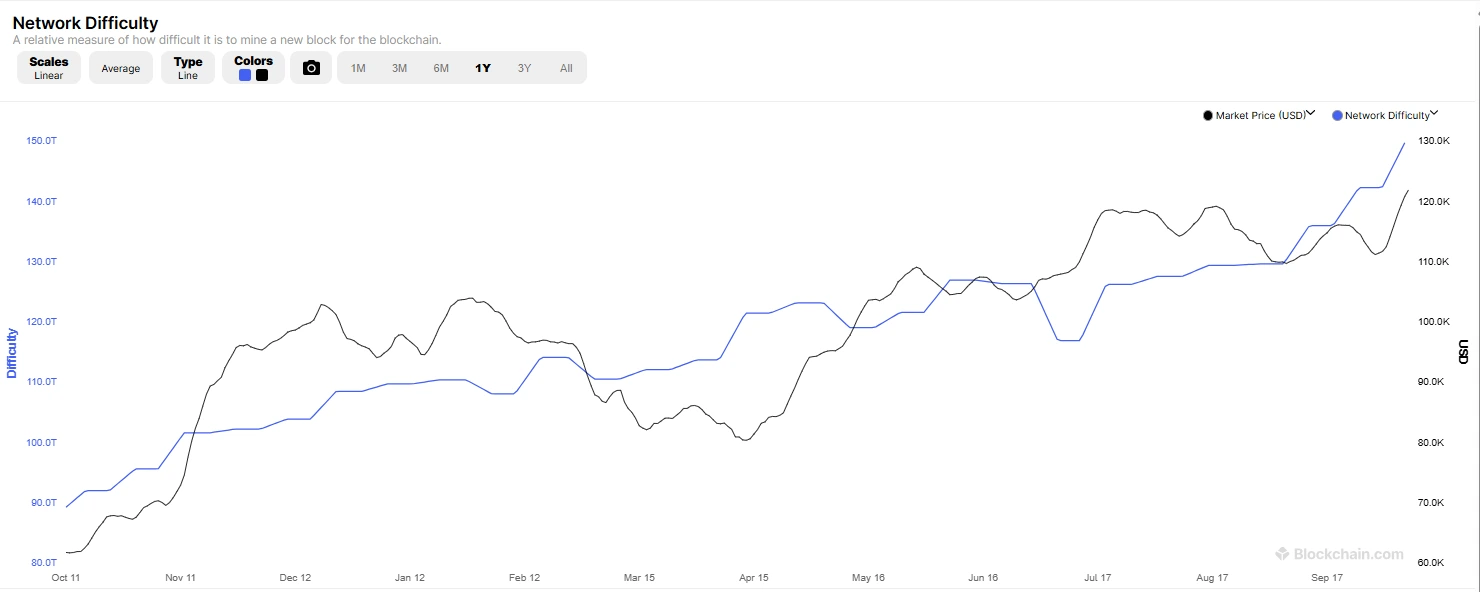The height and width of the screenshot is (592, 1480).
Task: Click the blue color swatch in Colors
Action: tap(245, 75)
